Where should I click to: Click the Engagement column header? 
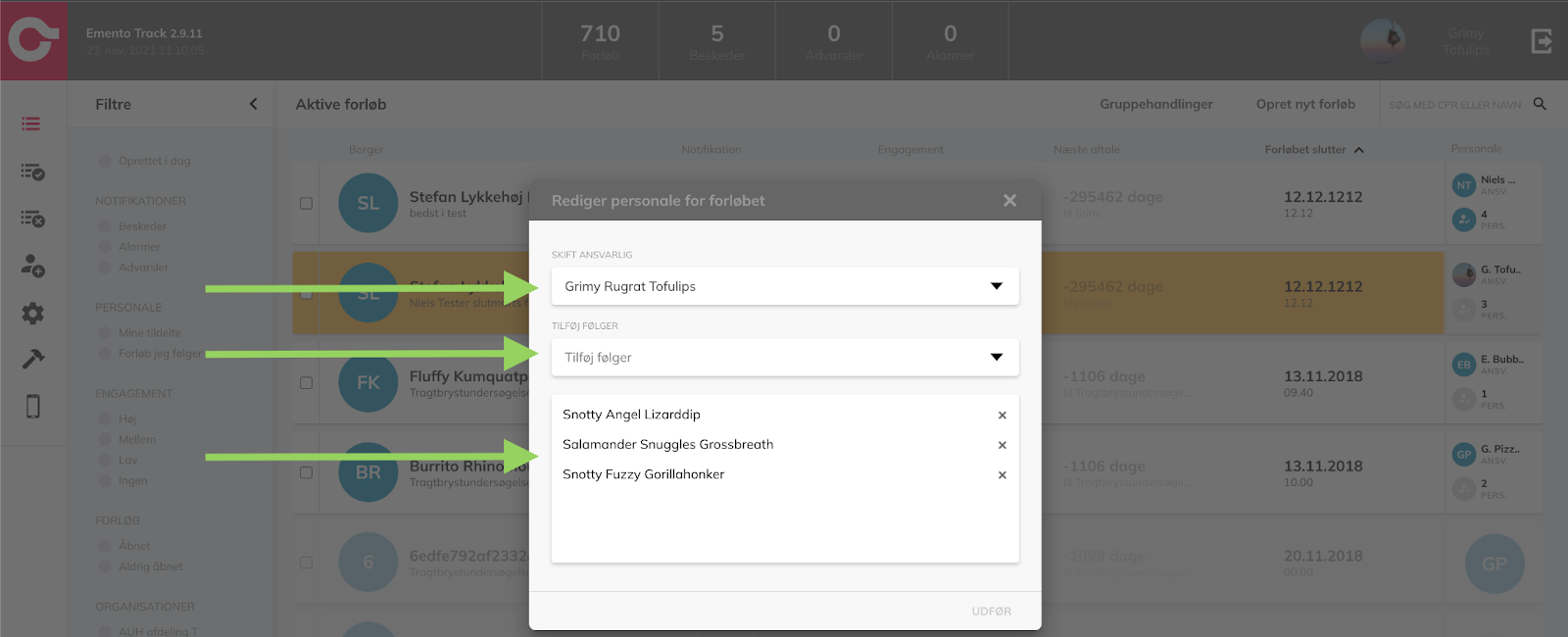[x=910, y=150]
